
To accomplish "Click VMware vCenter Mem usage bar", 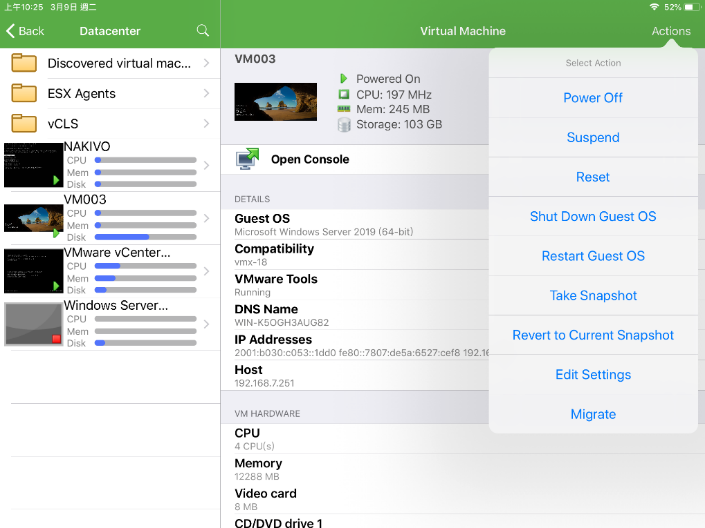I will (146, 278).
